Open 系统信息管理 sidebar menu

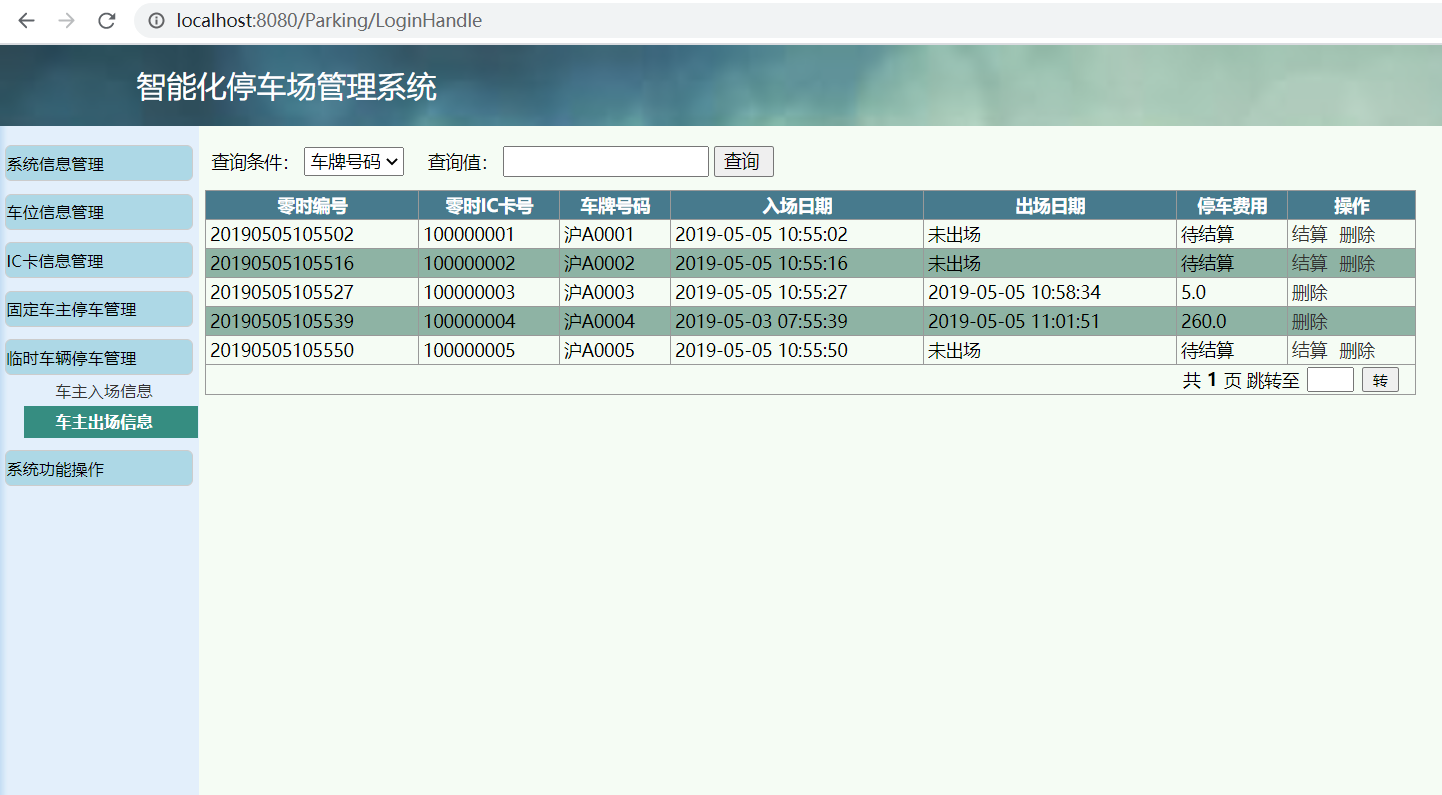99,164
